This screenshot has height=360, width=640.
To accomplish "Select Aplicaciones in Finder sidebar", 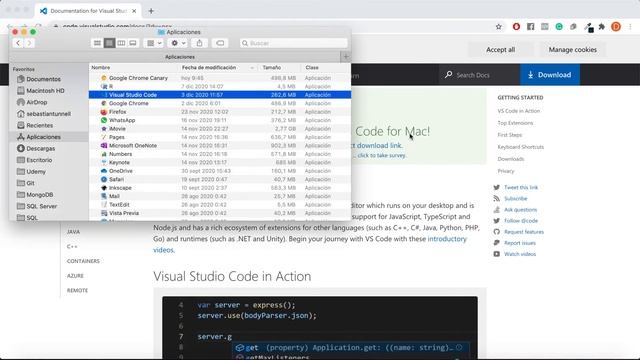I will point(49,137).
